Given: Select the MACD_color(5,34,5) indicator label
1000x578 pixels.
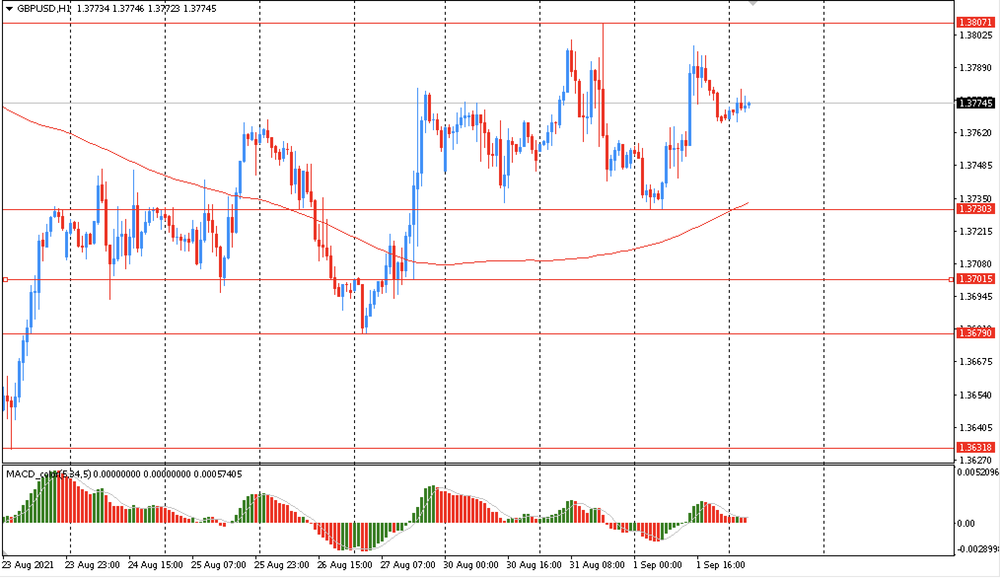Looking at the screenshot, I should (48, 474).
